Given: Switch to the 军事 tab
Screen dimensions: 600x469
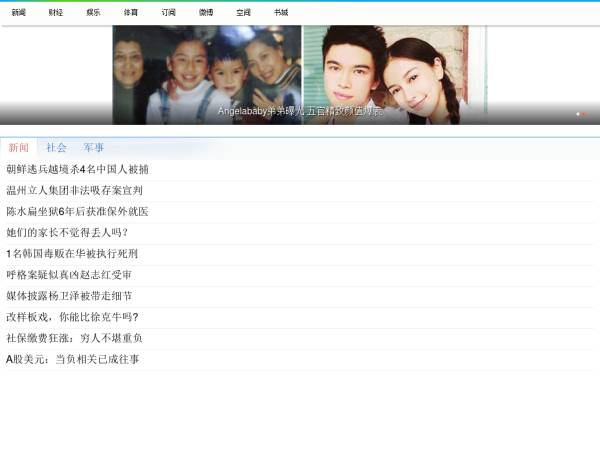Looking at the screenshot, I should click(94, 148).
